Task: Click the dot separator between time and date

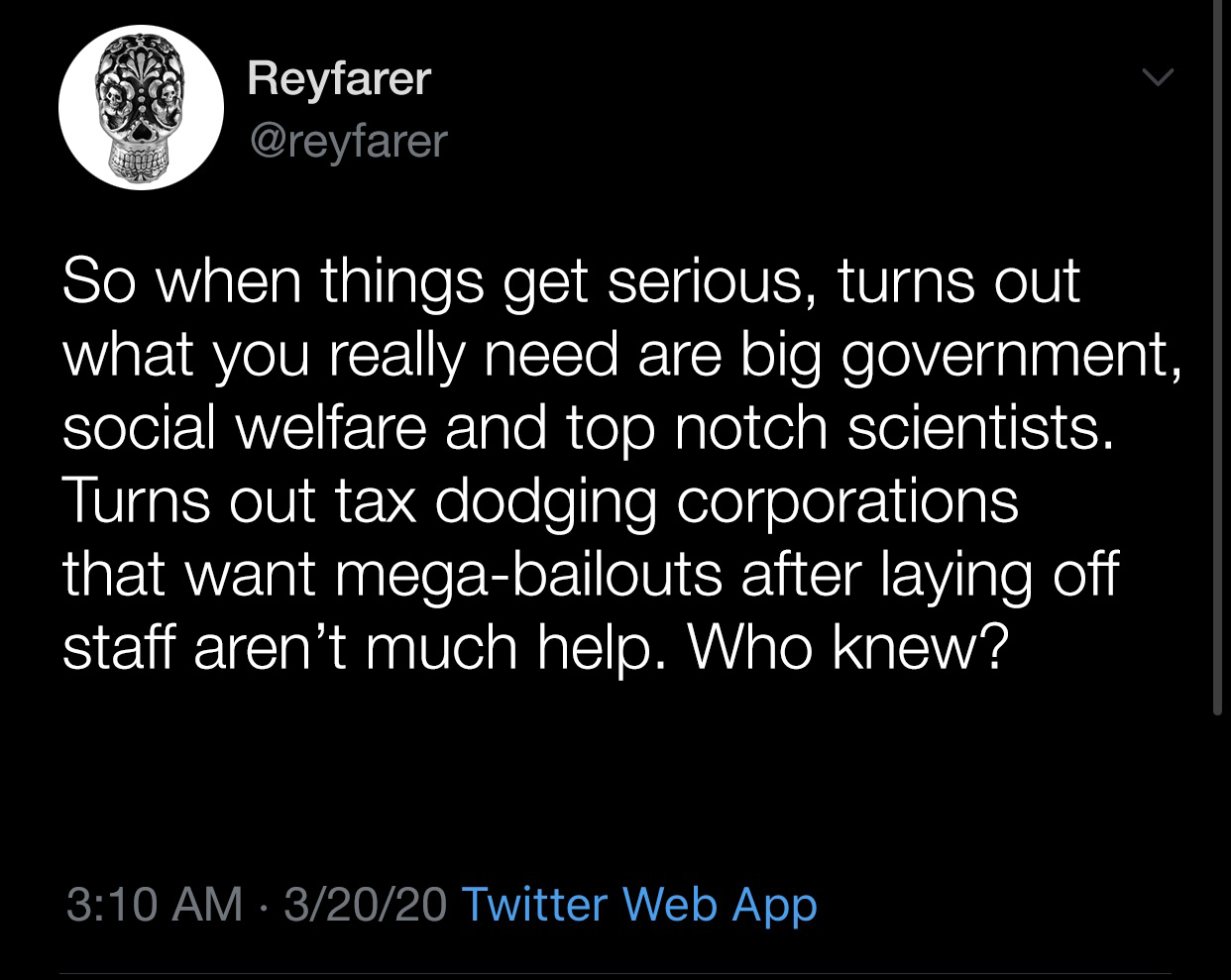Action: (264, 905)
